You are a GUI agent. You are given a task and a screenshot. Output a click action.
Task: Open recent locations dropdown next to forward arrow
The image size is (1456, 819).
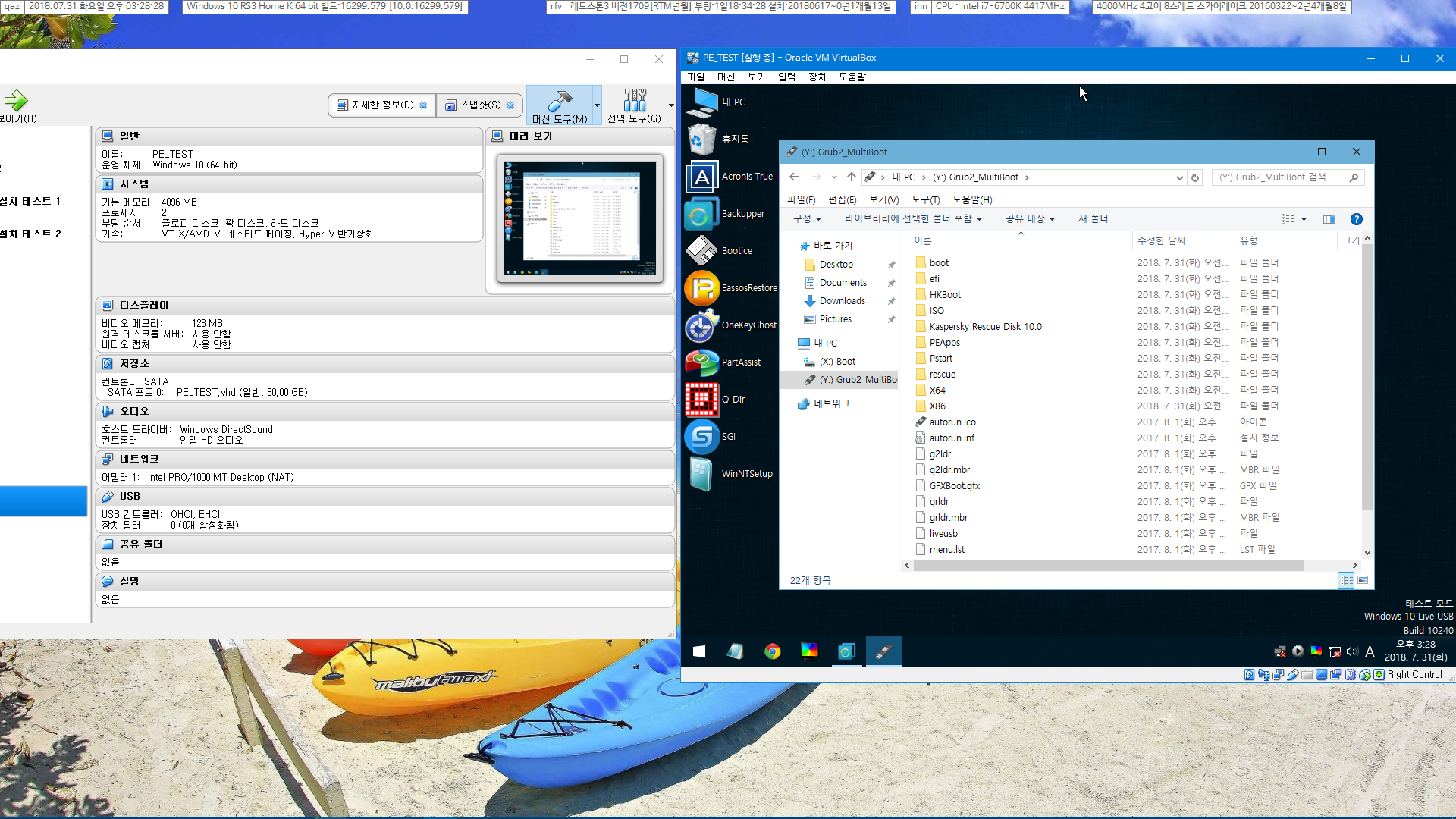pyautogui.click(x=834, y=177)
